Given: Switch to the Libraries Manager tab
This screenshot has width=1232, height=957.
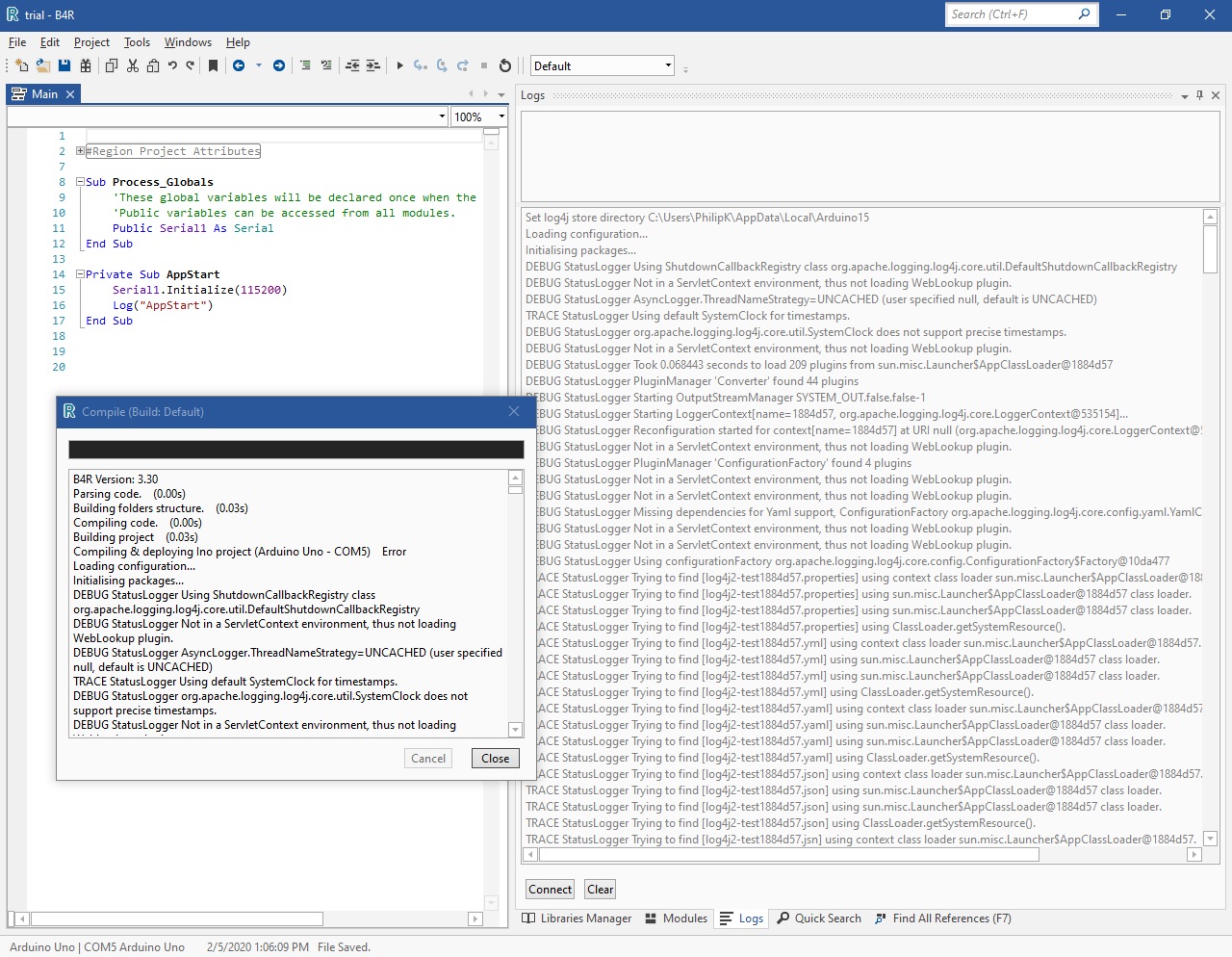Looking at the screenshot, I should (577, 918).
